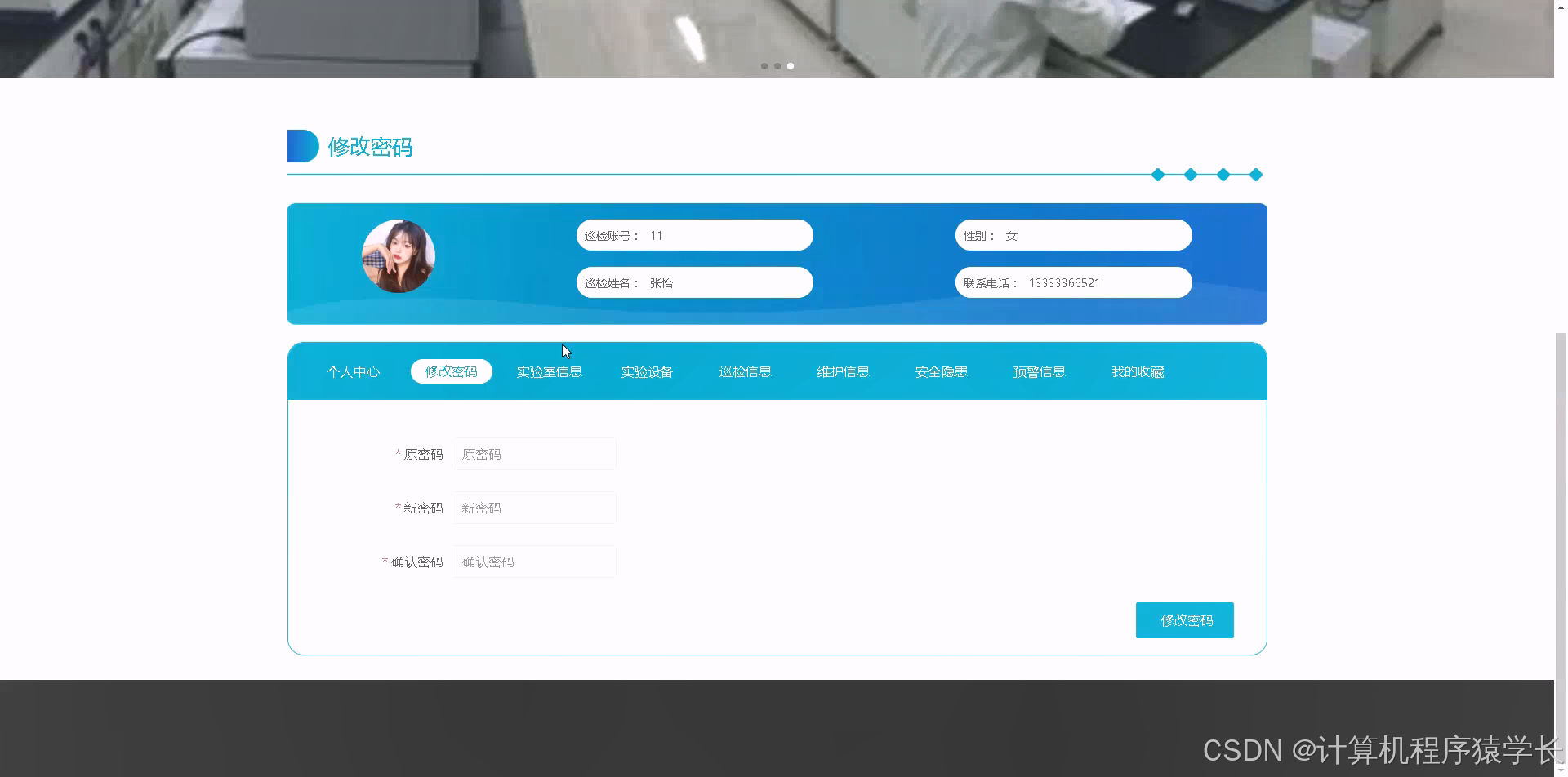The width and height of the screenshot is (1568, 777).
Task: Click the 巡检账号 field showing 11
Action: point(695,235)
